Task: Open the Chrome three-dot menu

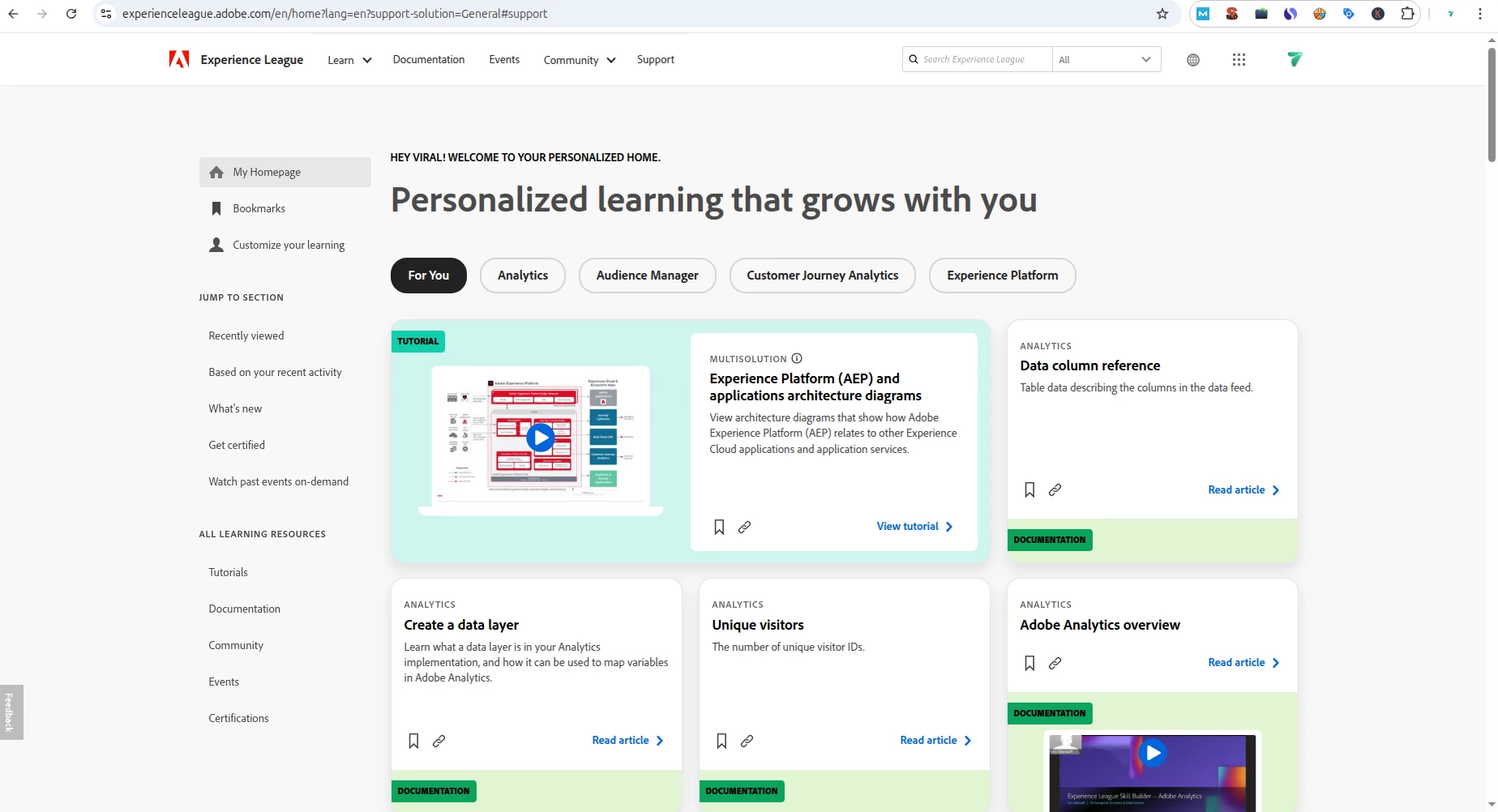Action: [1480, 14]
